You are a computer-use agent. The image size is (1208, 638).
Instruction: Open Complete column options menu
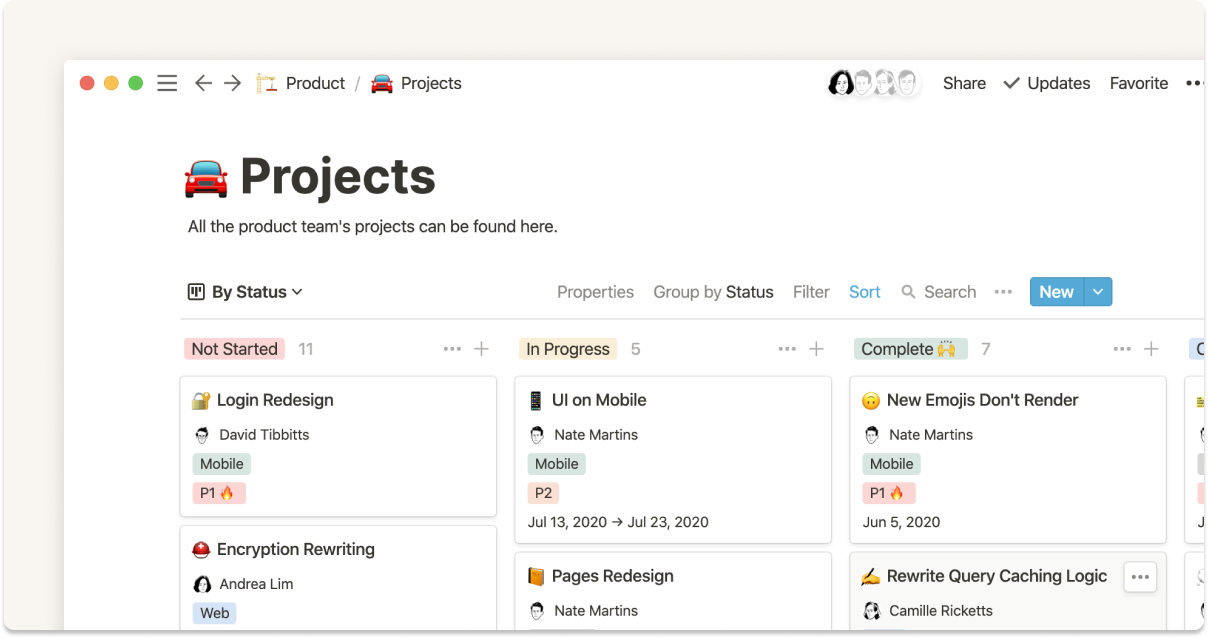(x=1122, y=349)
